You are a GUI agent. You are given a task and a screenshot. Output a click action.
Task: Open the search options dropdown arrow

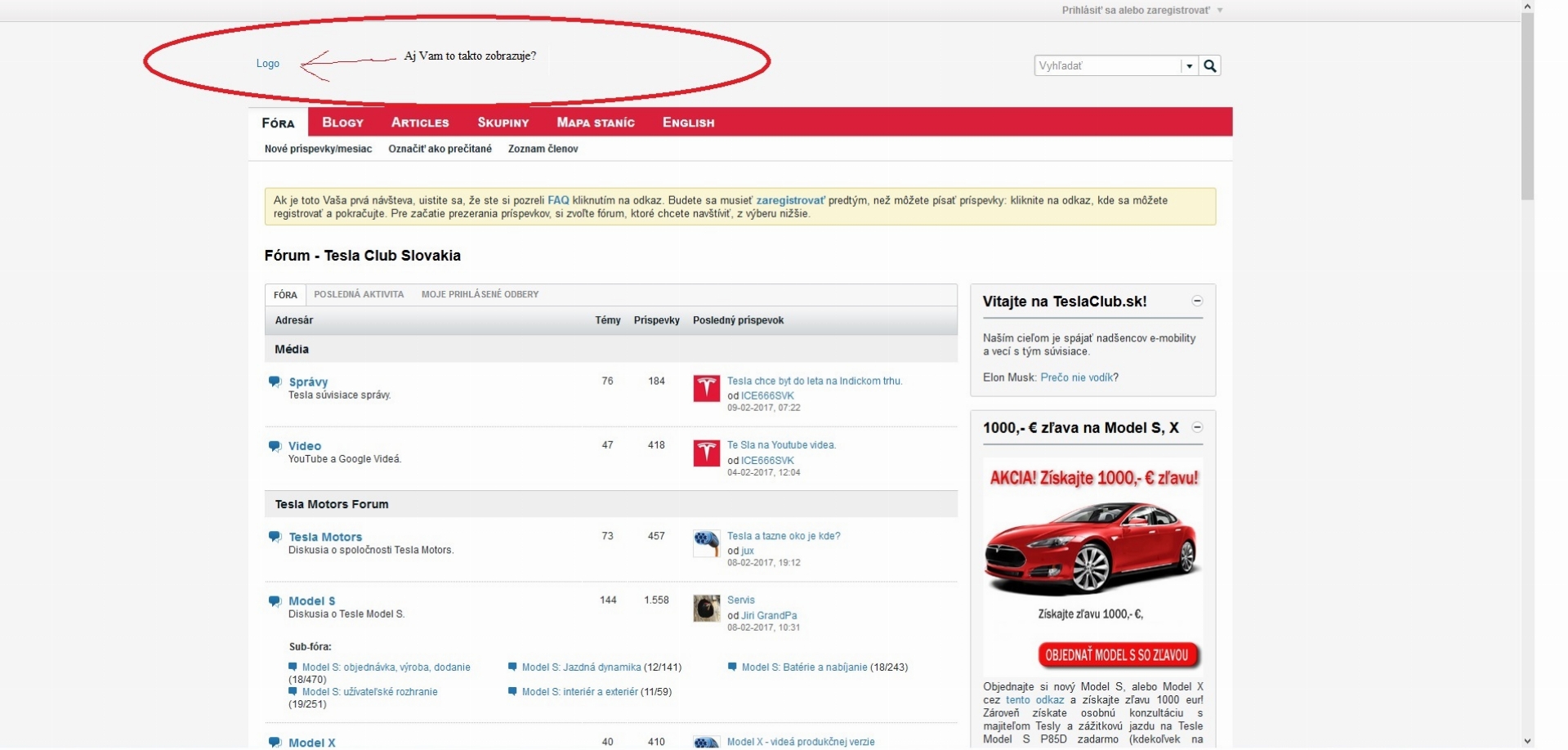1190,66
